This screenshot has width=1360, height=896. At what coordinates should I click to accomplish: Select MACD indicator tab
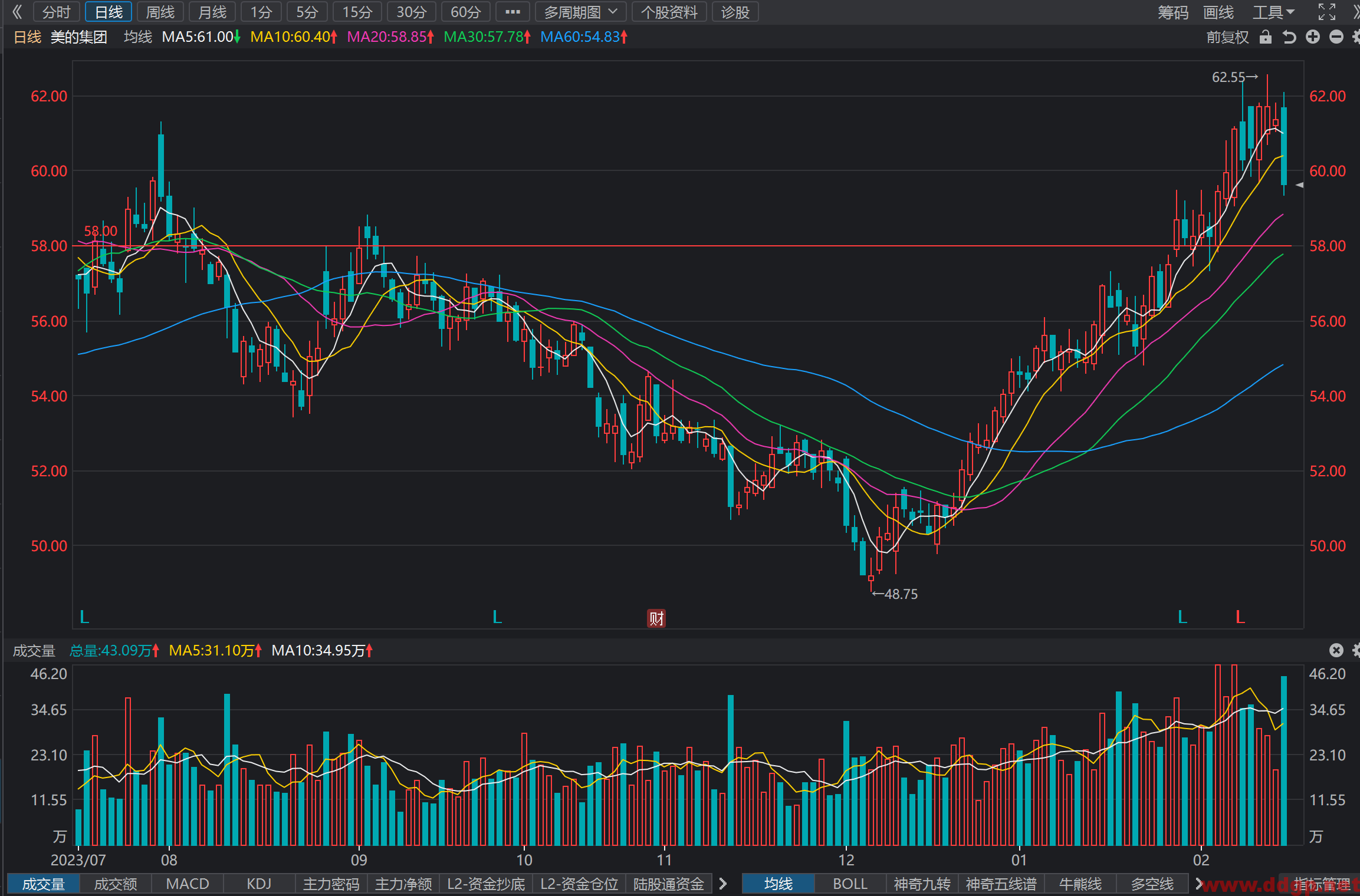coord(188,884)
